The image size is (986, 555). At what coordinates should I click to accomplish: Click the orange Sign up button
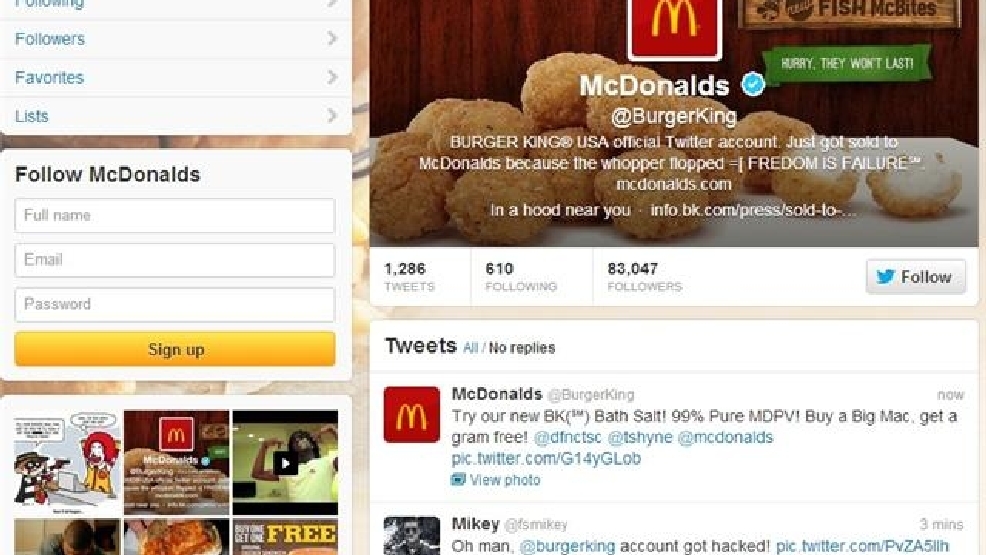pos(175,349)
